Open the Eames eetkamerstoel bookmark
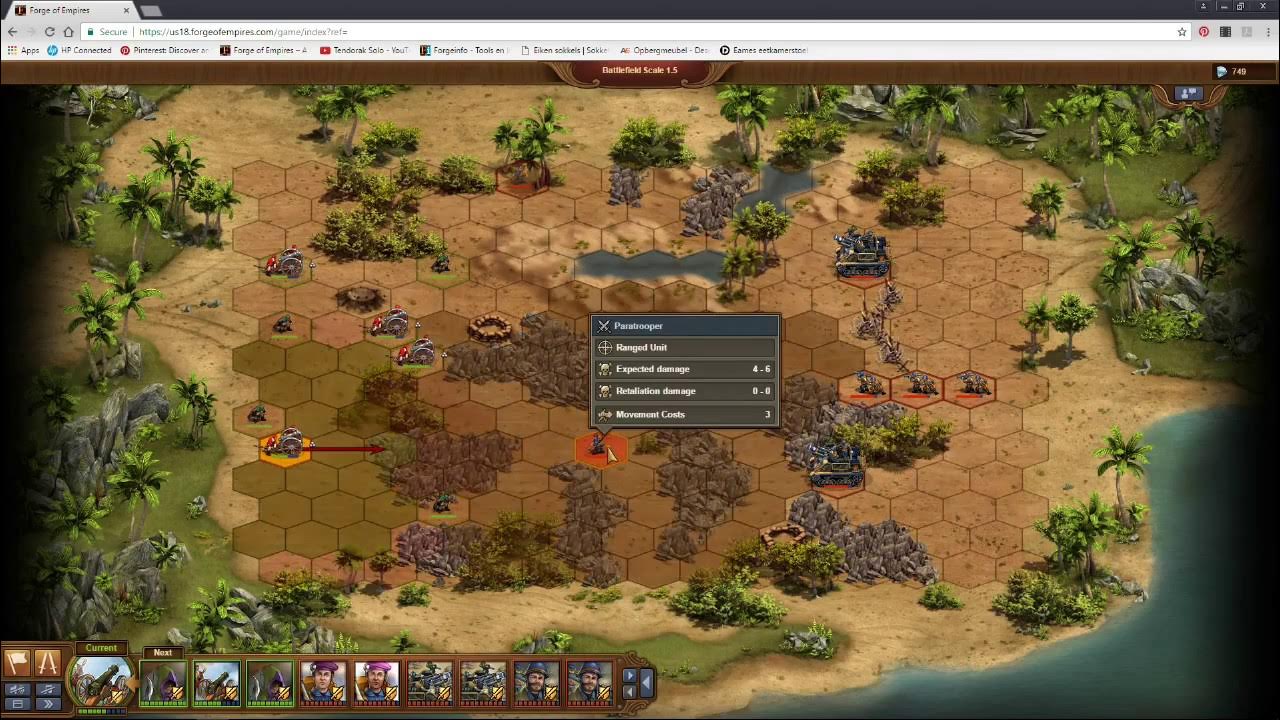Screen dimensions: 1280x720 tap(763, 50)
